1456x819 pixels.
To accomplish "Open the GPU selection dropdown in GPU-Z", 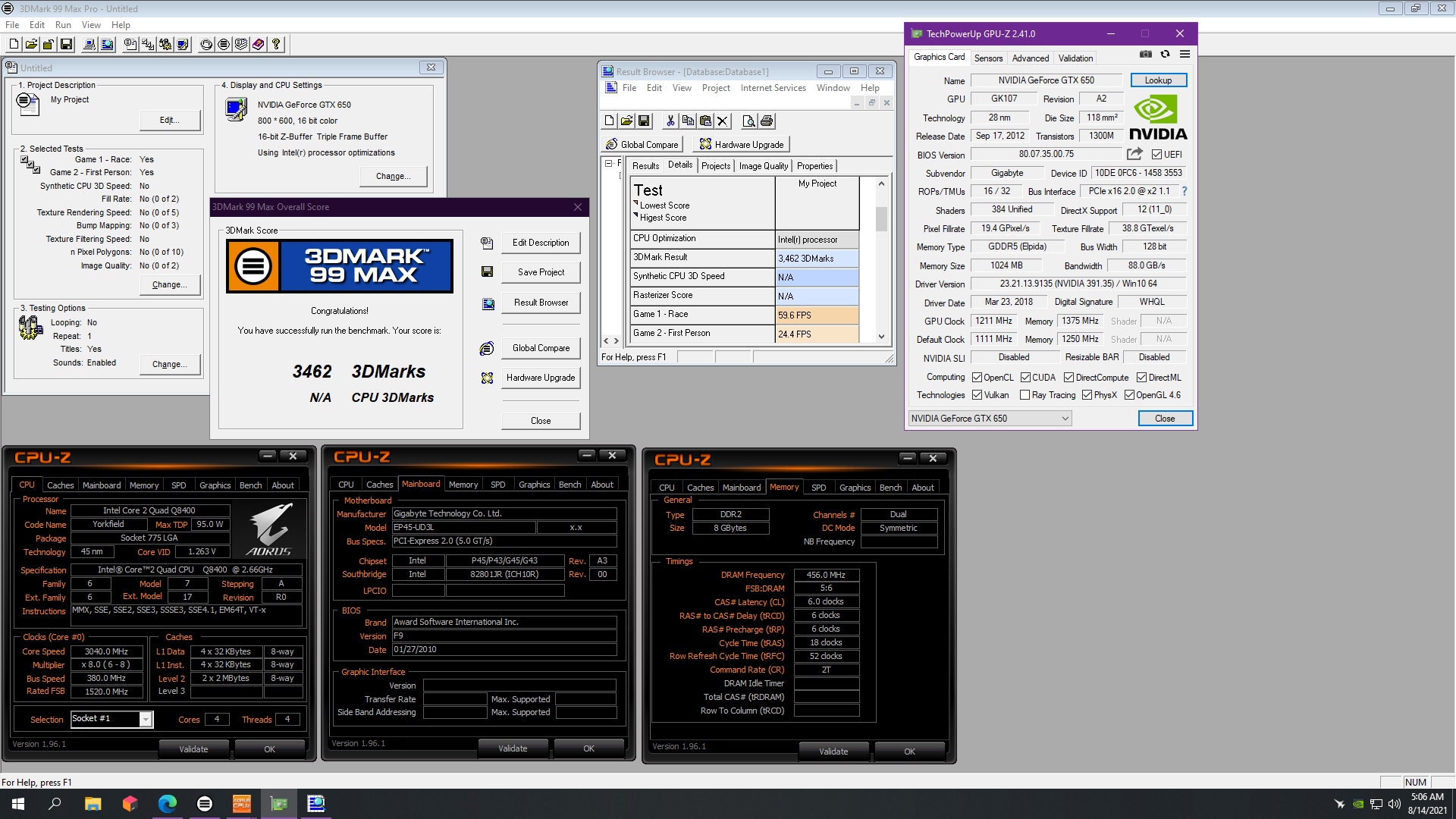I will [x=990, y=419].
